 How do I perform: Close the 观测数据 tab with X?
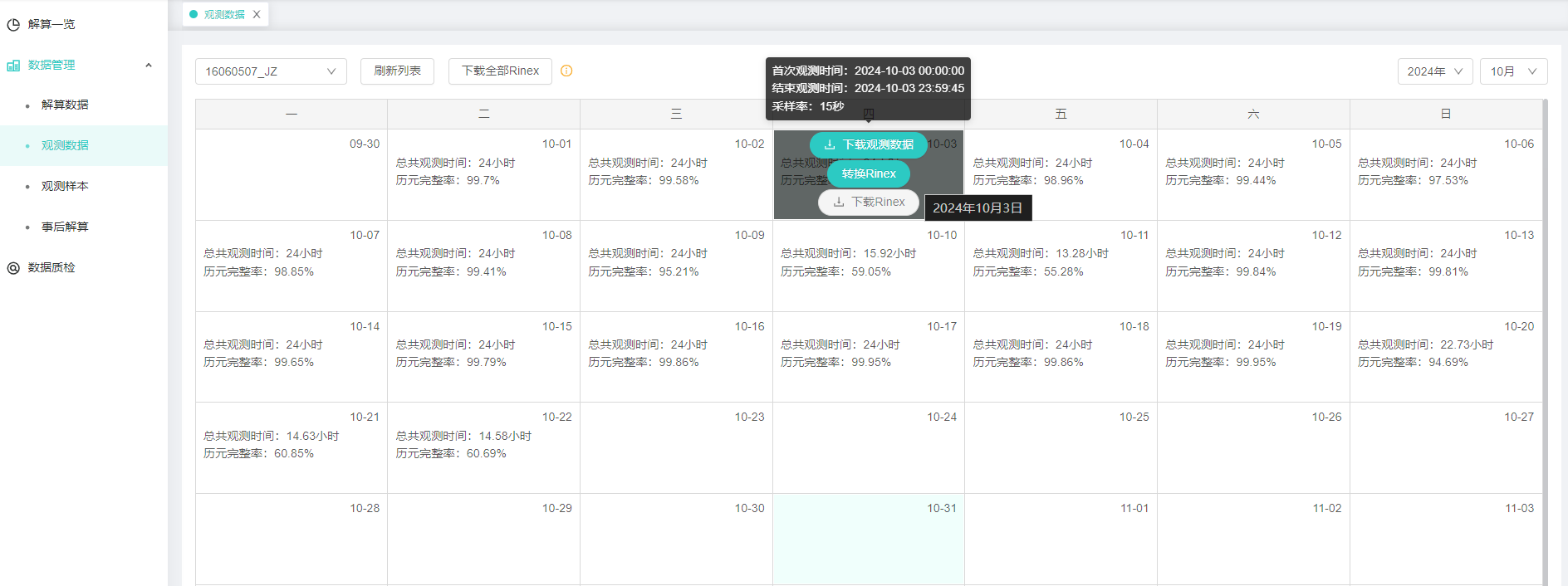[x=257, y=15]
